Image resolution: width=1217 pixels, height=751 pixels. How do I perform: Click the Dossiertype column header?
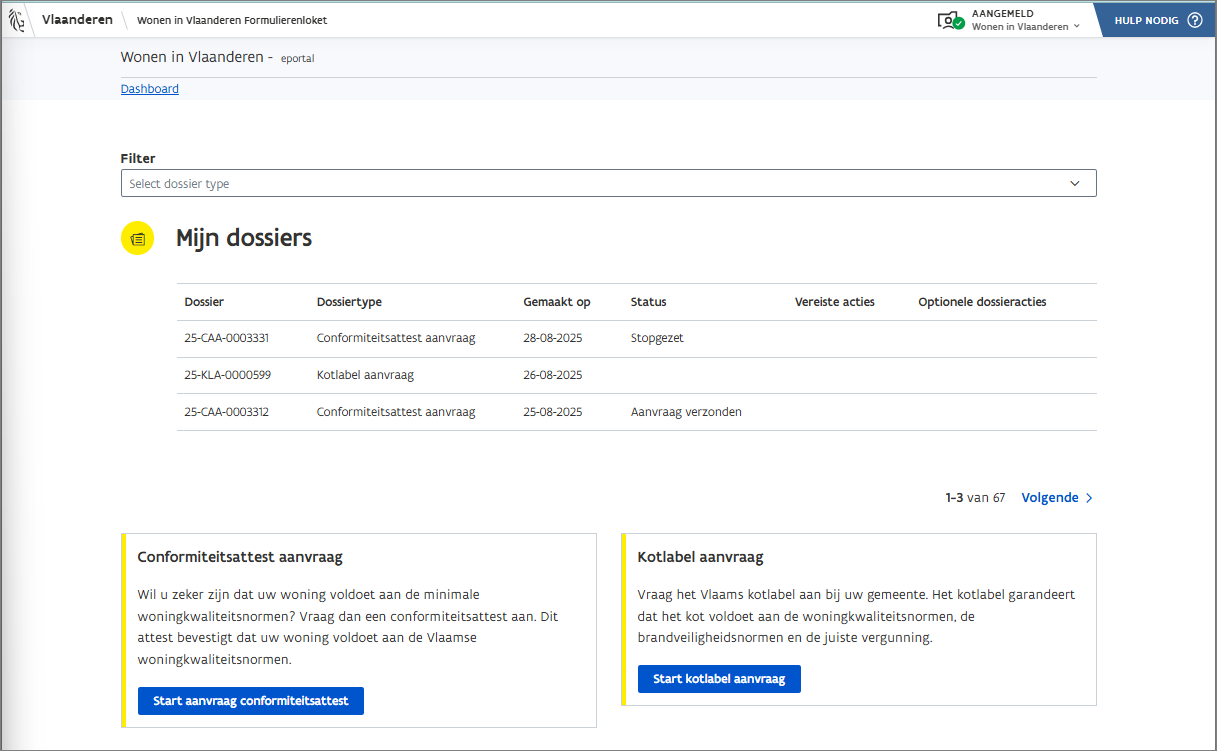(349, 302)
